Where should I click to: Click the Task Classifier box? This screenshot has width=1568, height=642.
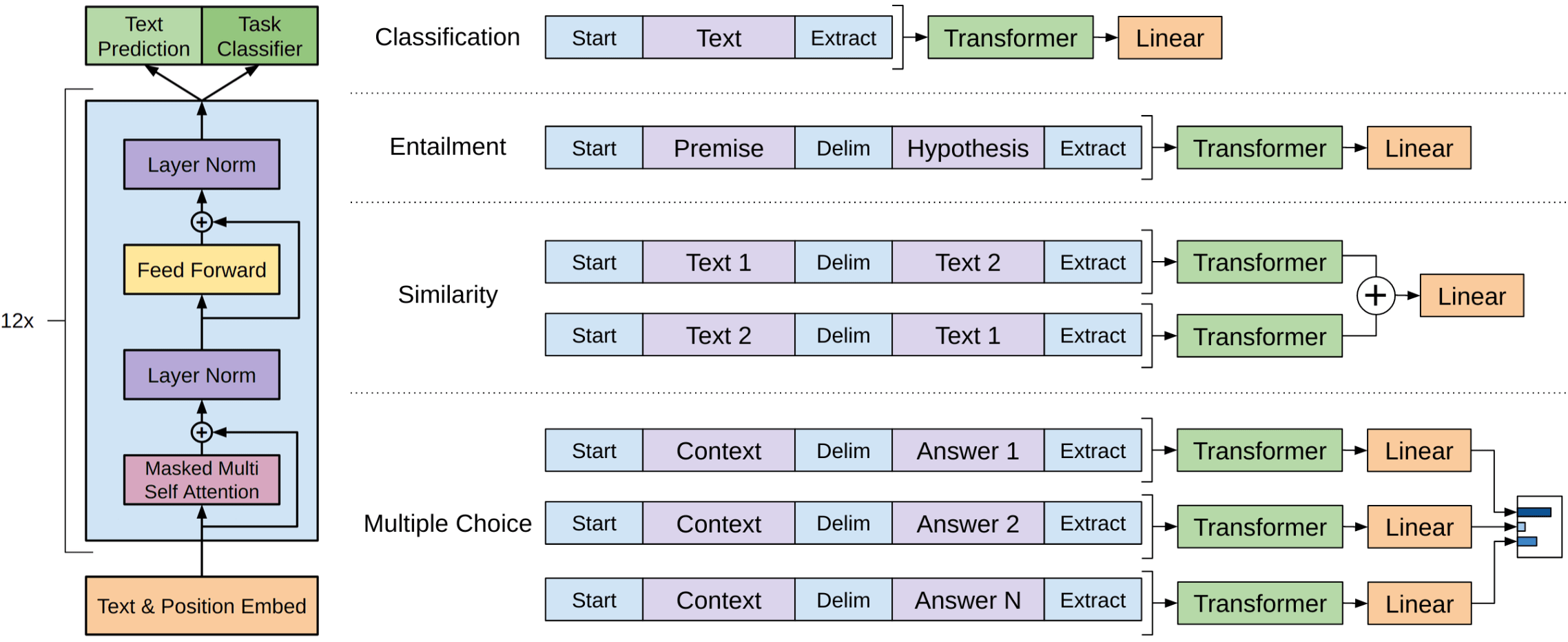pos(260,37)
